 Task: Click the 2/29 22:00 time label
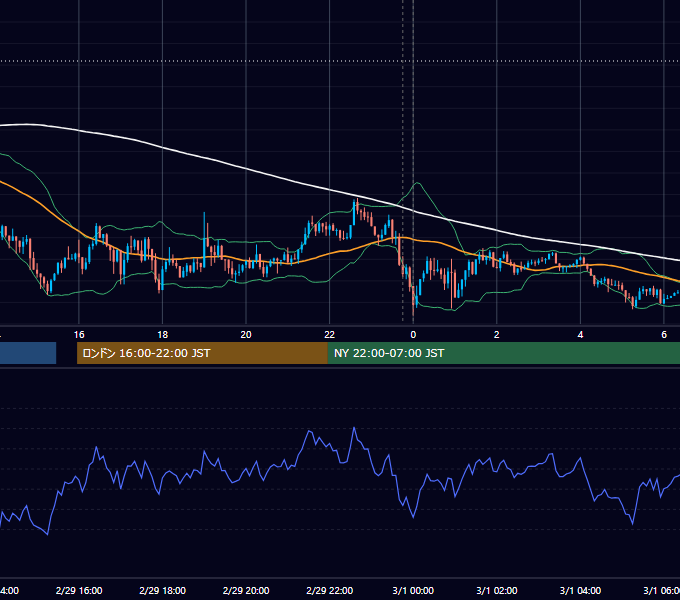coord(330,590)
